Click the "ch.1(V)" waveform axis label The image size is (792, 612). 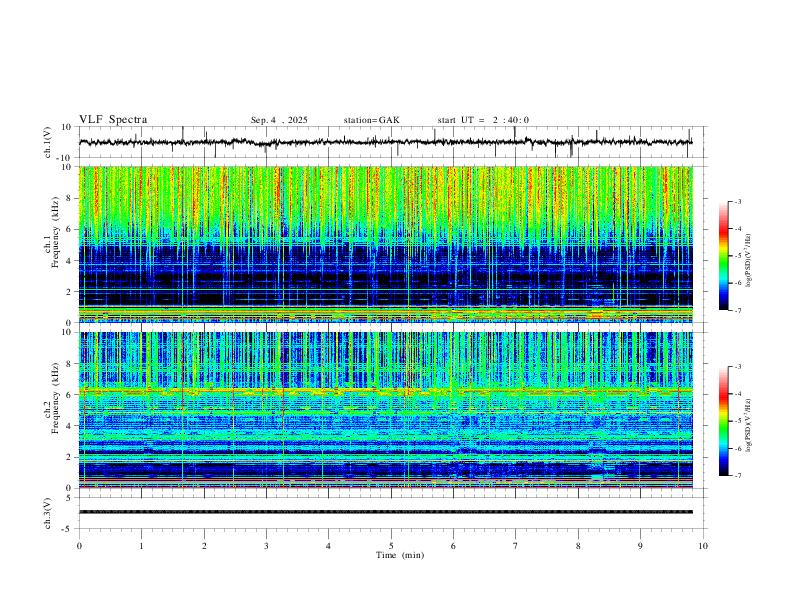pos(49,142)
